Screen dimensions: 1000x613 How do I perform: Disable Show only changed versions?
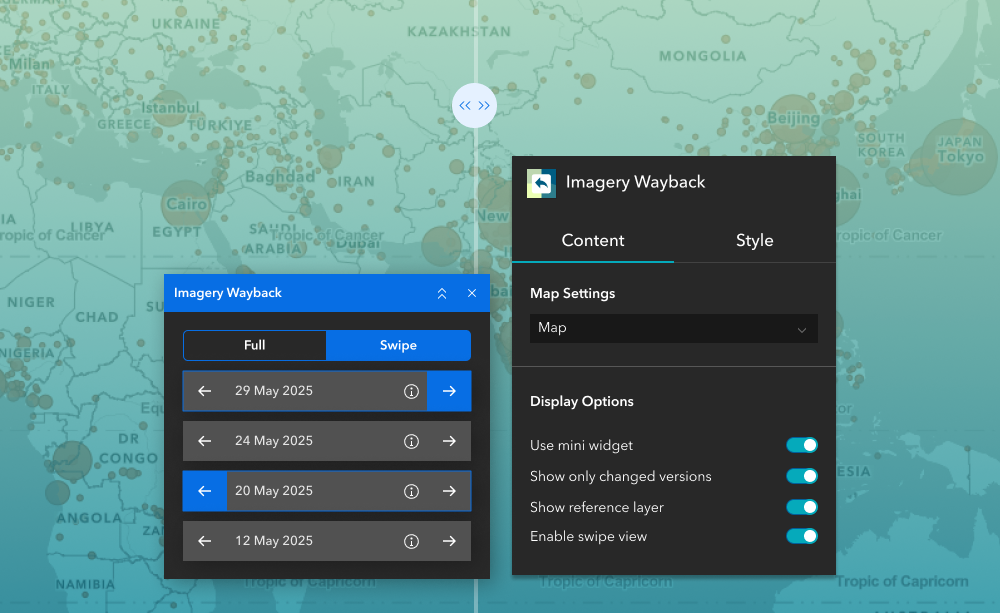[801, 476]
